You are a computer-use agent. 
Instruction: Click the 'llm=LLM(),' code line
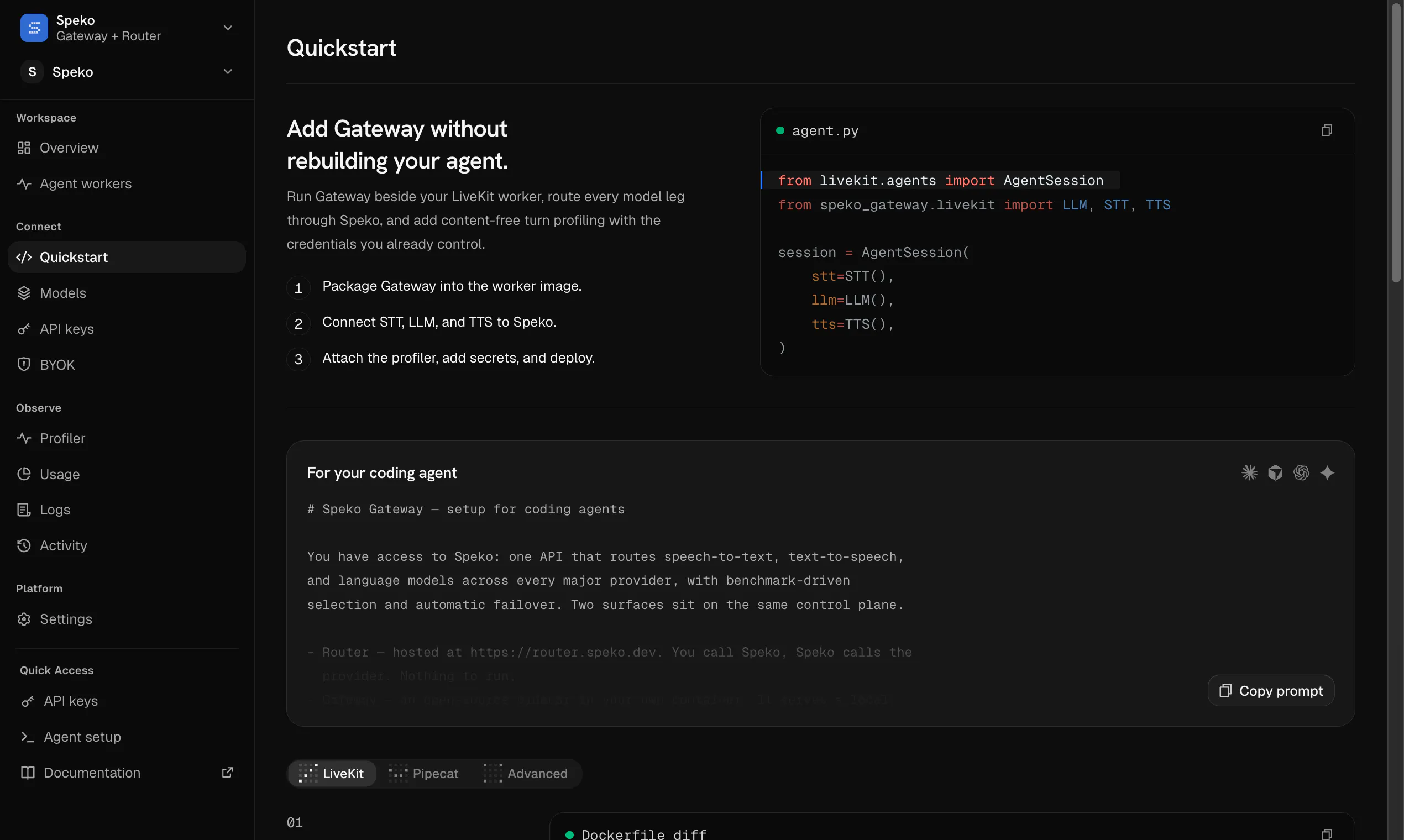[x=852, y=300]
